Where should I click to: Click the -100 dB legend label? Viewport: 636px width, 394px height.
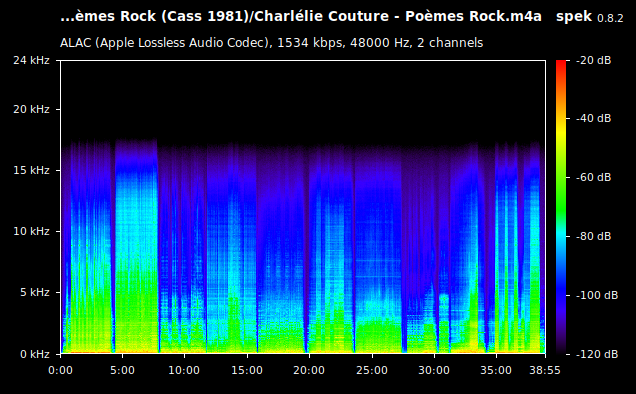(x=597, y=295)
